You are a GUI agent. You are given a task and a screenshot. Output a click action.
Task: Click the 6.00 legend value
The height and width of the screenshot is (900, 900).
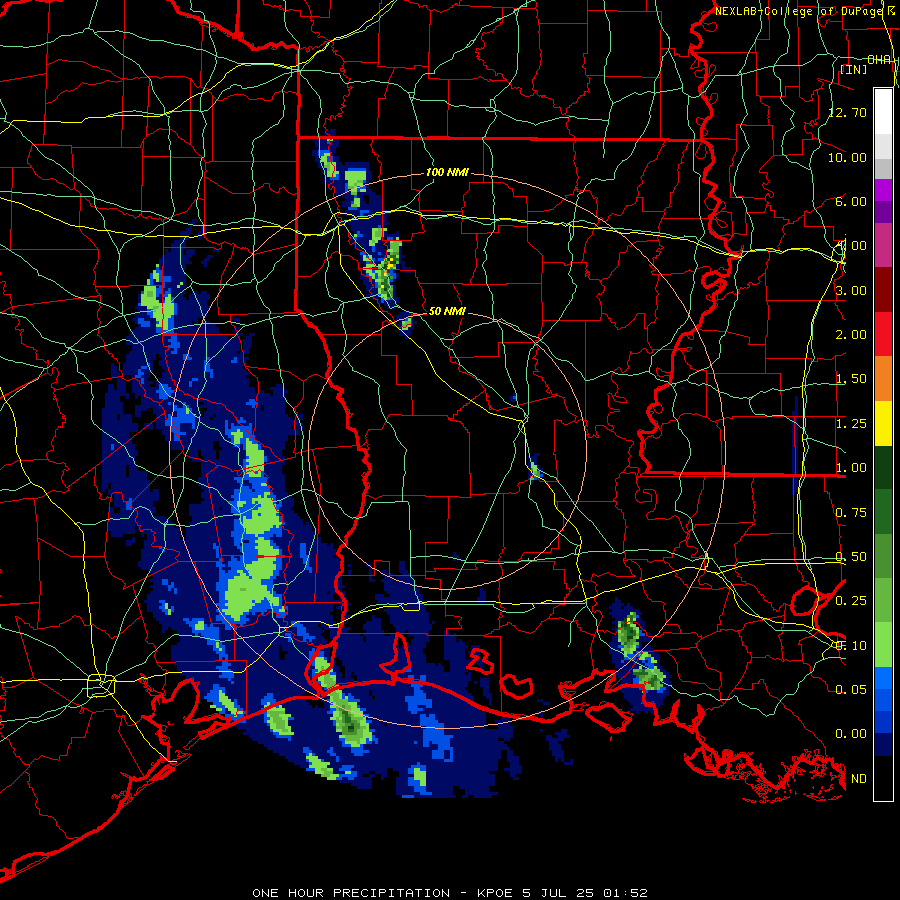pyautogui.click(x=851, y=201)
